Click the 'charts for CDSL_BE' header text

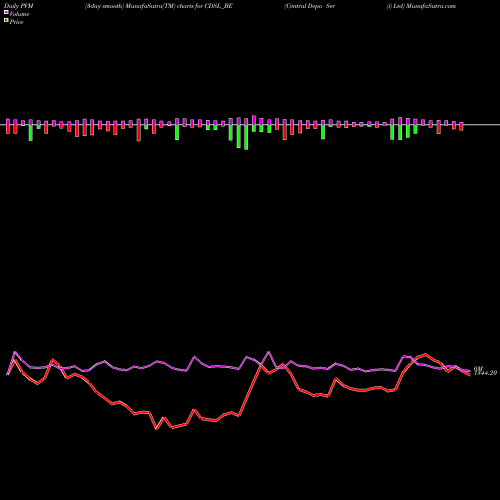pos(205,6)
